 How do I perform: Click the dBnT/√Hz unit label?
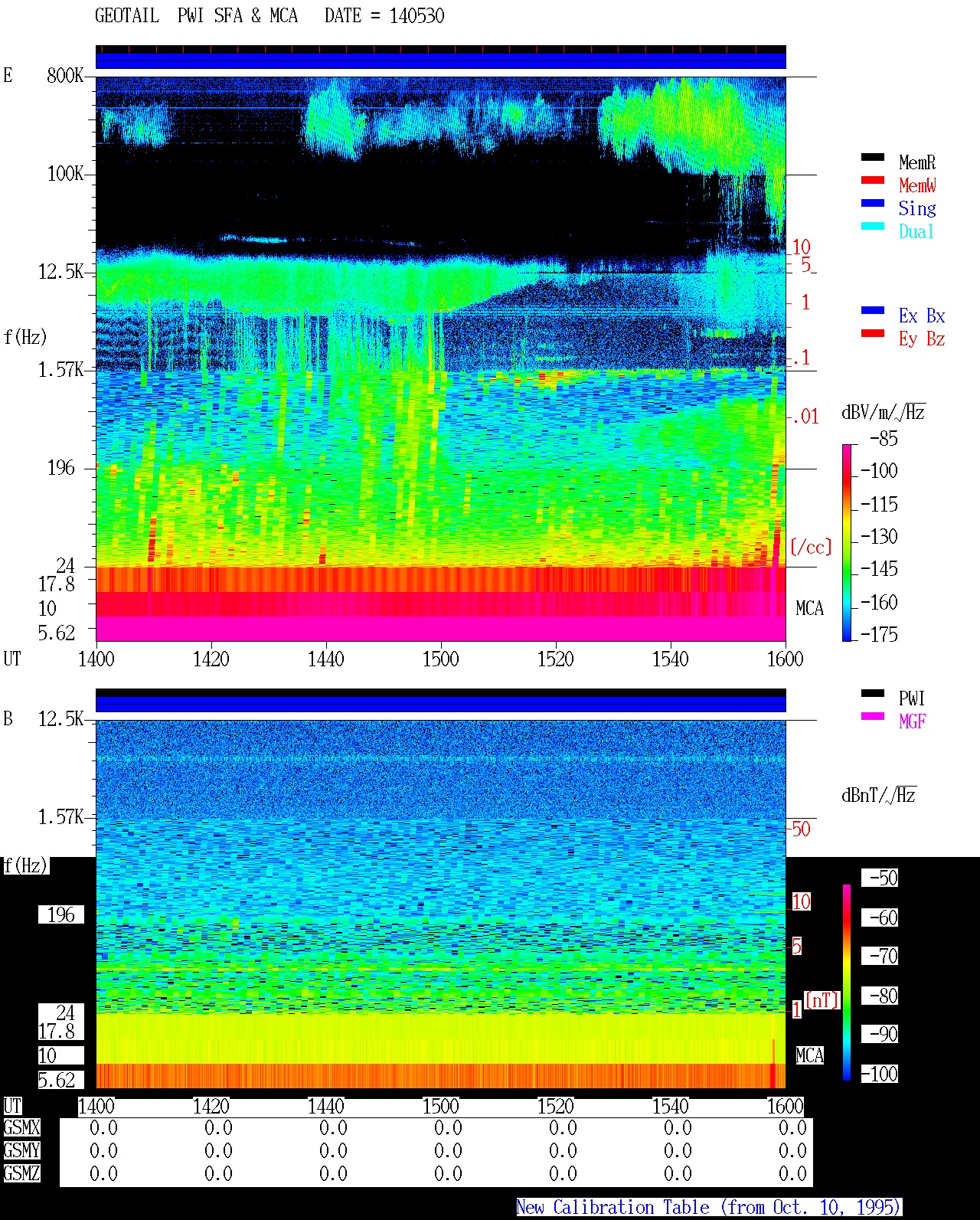[879, 795]
